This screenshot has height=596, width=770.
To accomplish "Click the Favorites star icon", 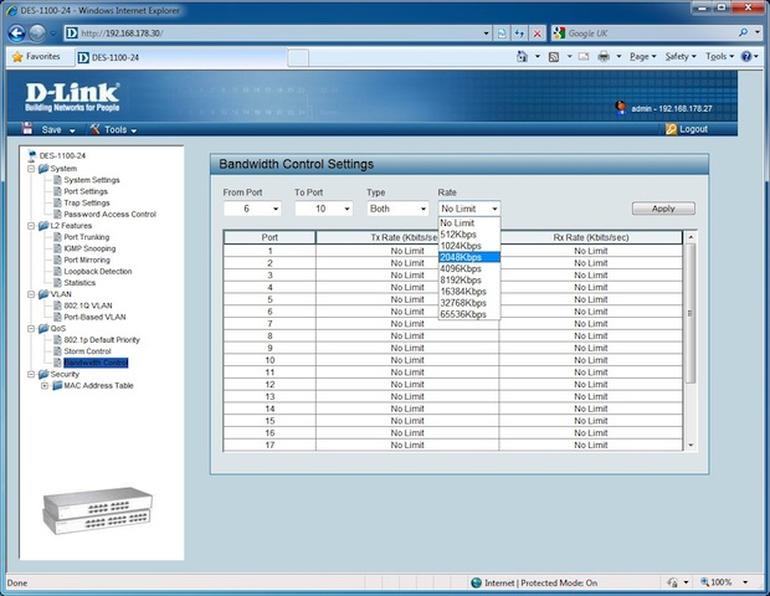I will [17, 57].
